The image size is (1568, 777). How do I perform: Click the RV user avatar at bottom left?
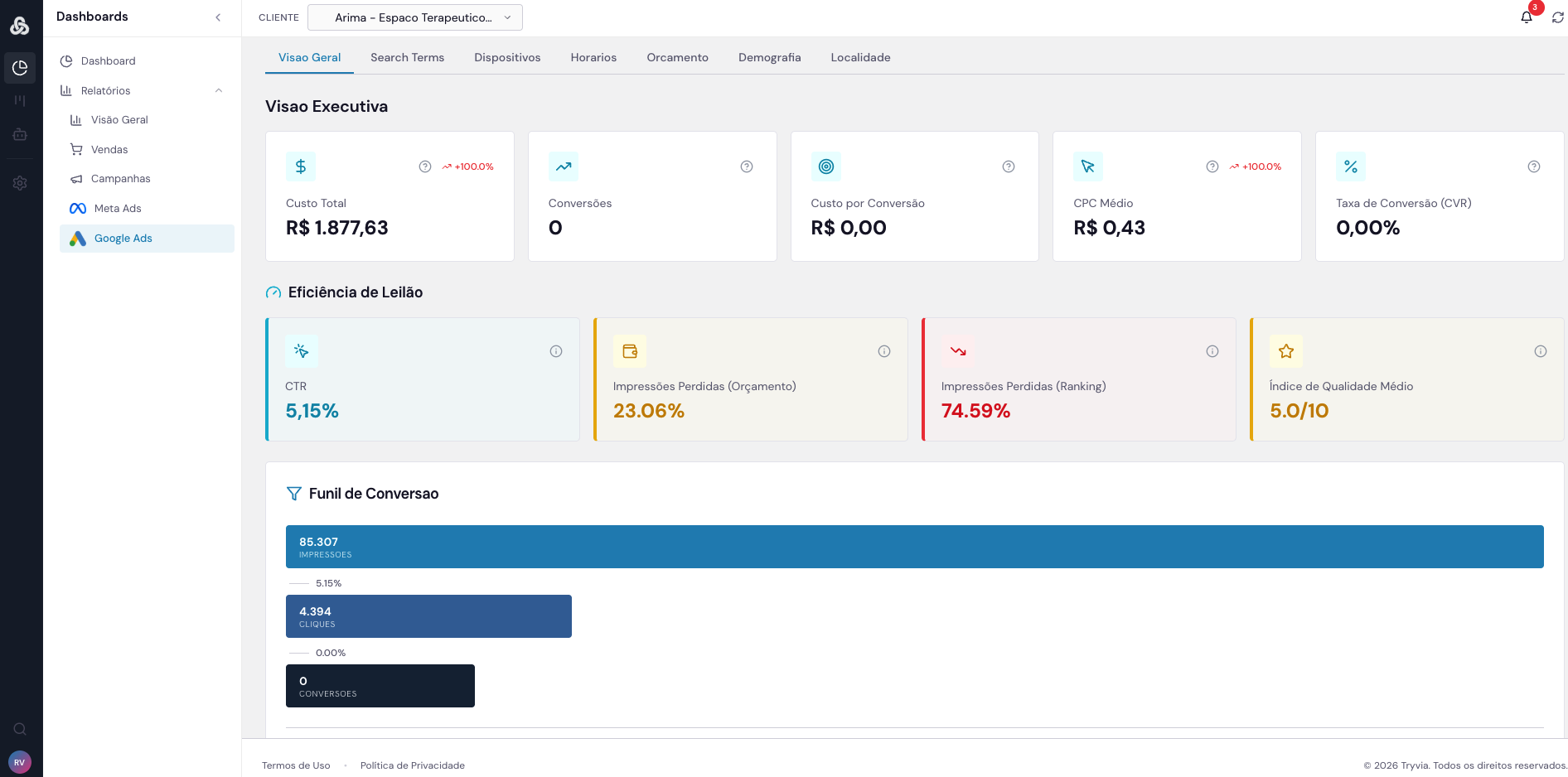[x=20, y=761]
